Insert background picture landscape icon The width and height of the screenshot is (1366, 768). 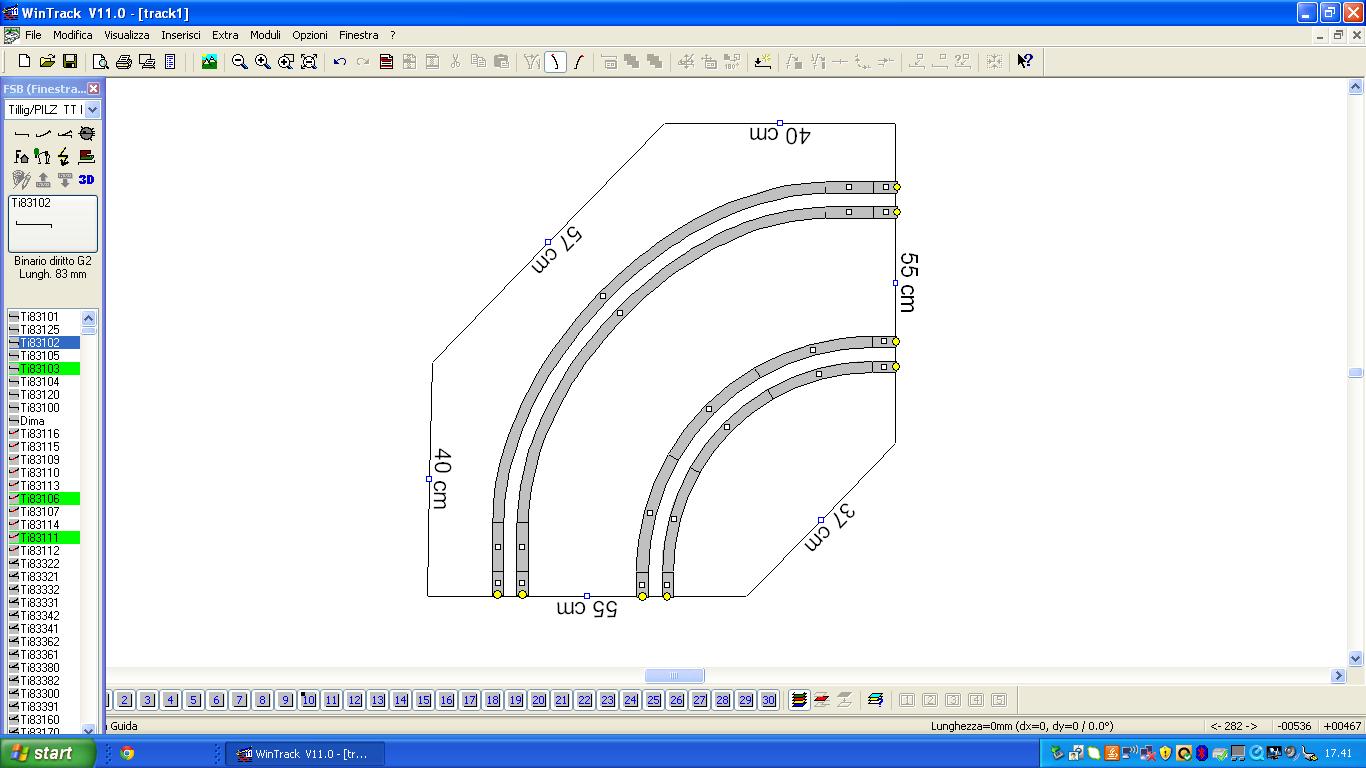(x=209, y=62)
